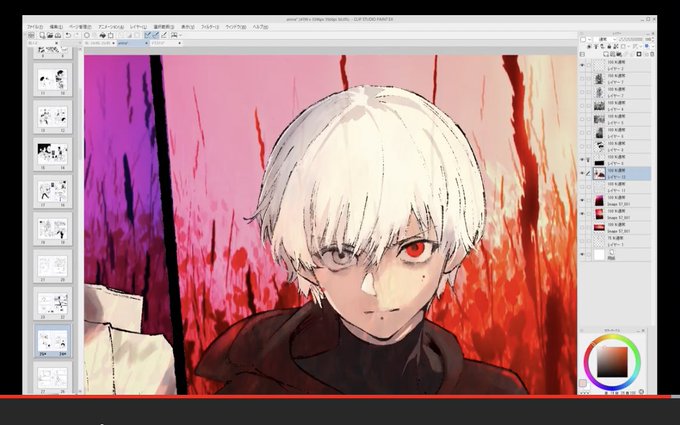Toggle Snap to Ruler icon
Image resolution: width=680 pixels, height=425 pixels.
[147, 36]
